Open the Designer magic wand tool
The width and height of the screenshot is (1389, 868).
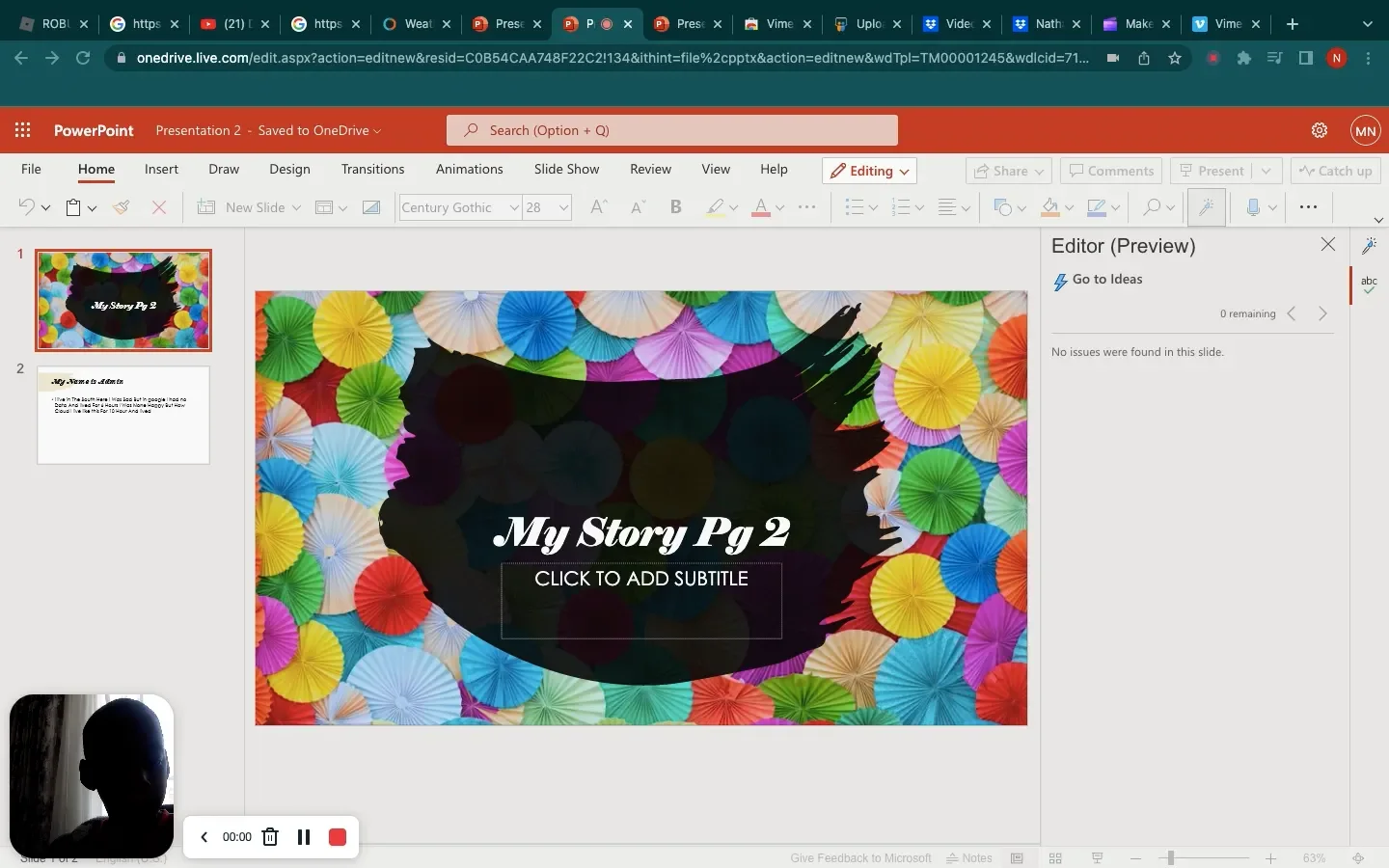pyautogui.click(x=1207, y=207)
